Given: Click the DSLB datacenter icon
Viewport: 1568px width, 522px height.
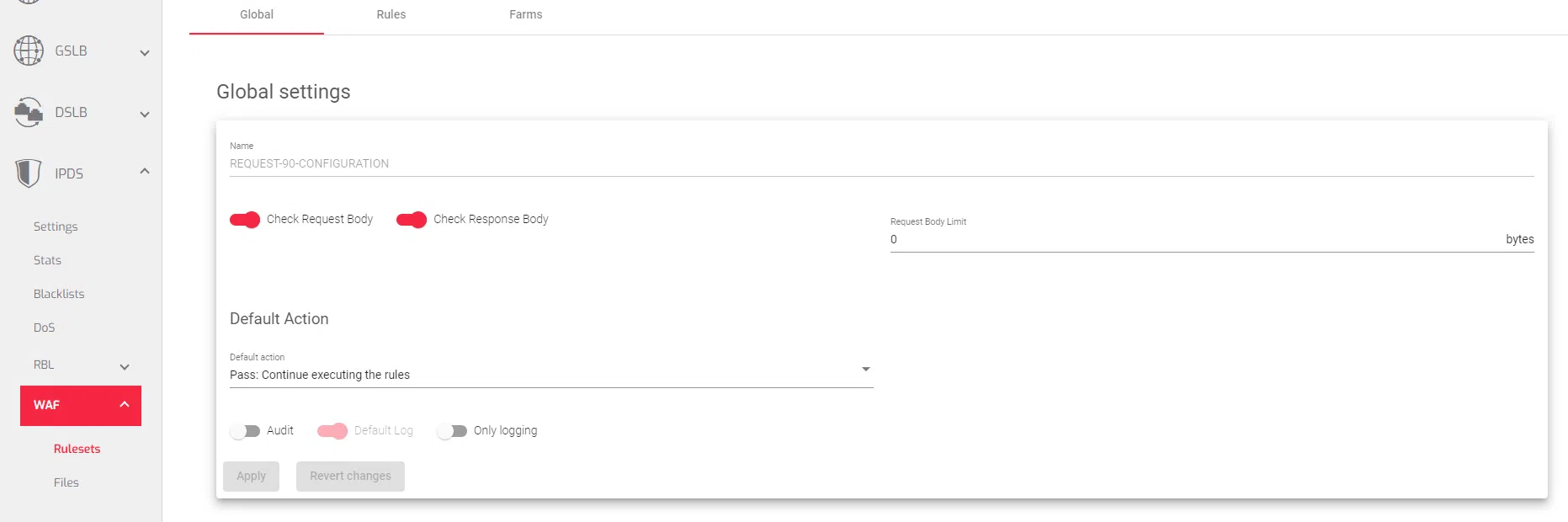Looking at the screenshot, I should pos(29,112).
